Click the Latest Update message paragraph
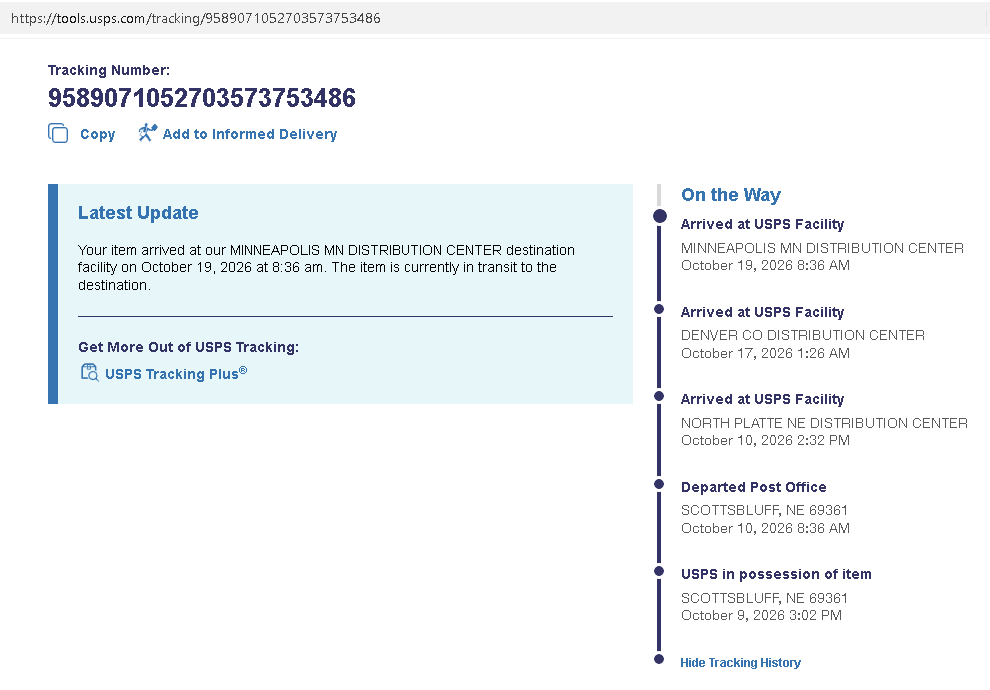 [326, 268]
